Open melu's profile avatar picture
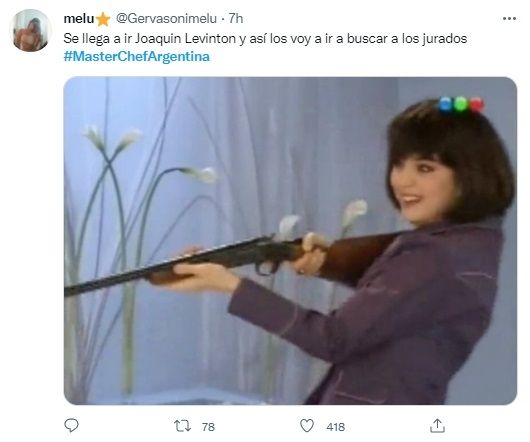This screenshot has height=442, width=530. [x=30, y=30]
